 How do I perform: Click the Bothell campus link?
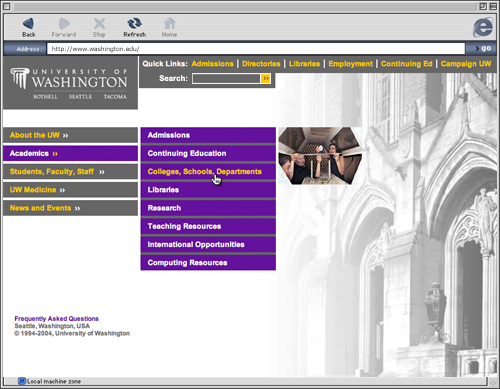[45, 97]
